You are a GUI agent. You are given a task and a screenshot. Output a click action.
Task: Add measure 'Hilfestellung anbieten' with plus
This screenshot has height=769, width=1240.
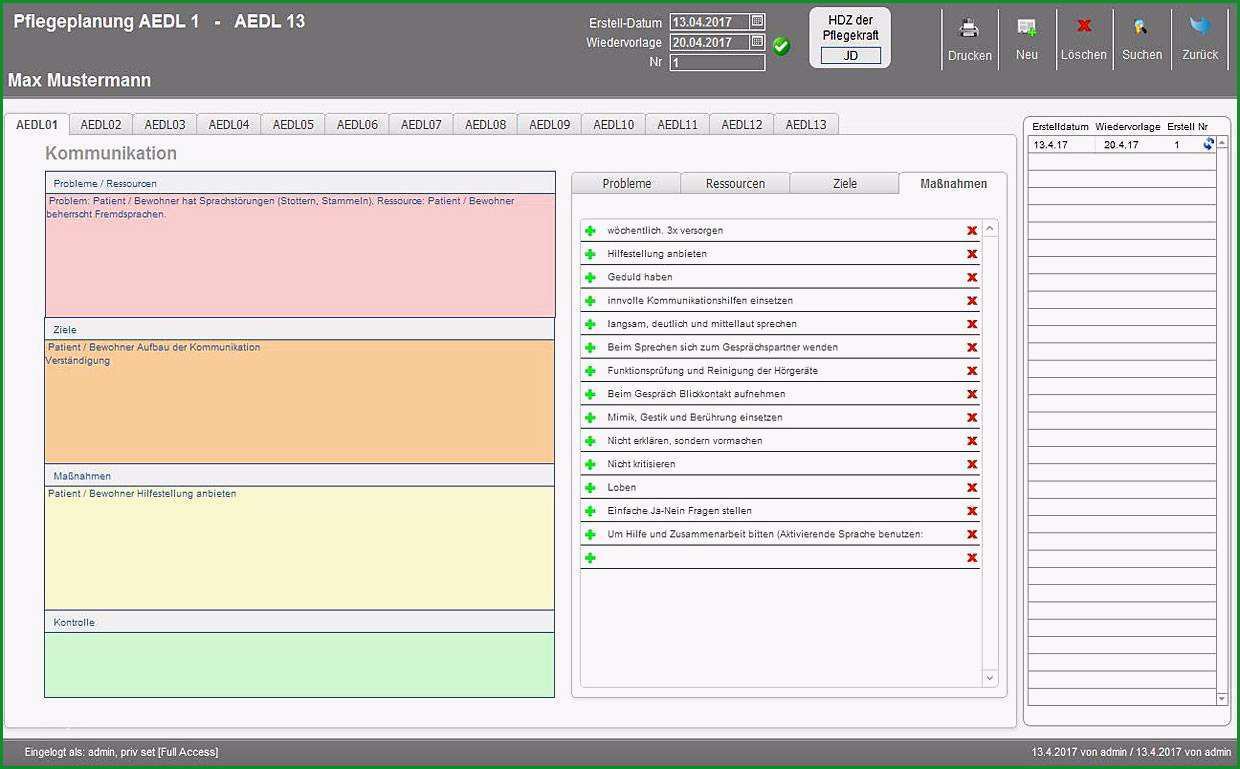590,254
